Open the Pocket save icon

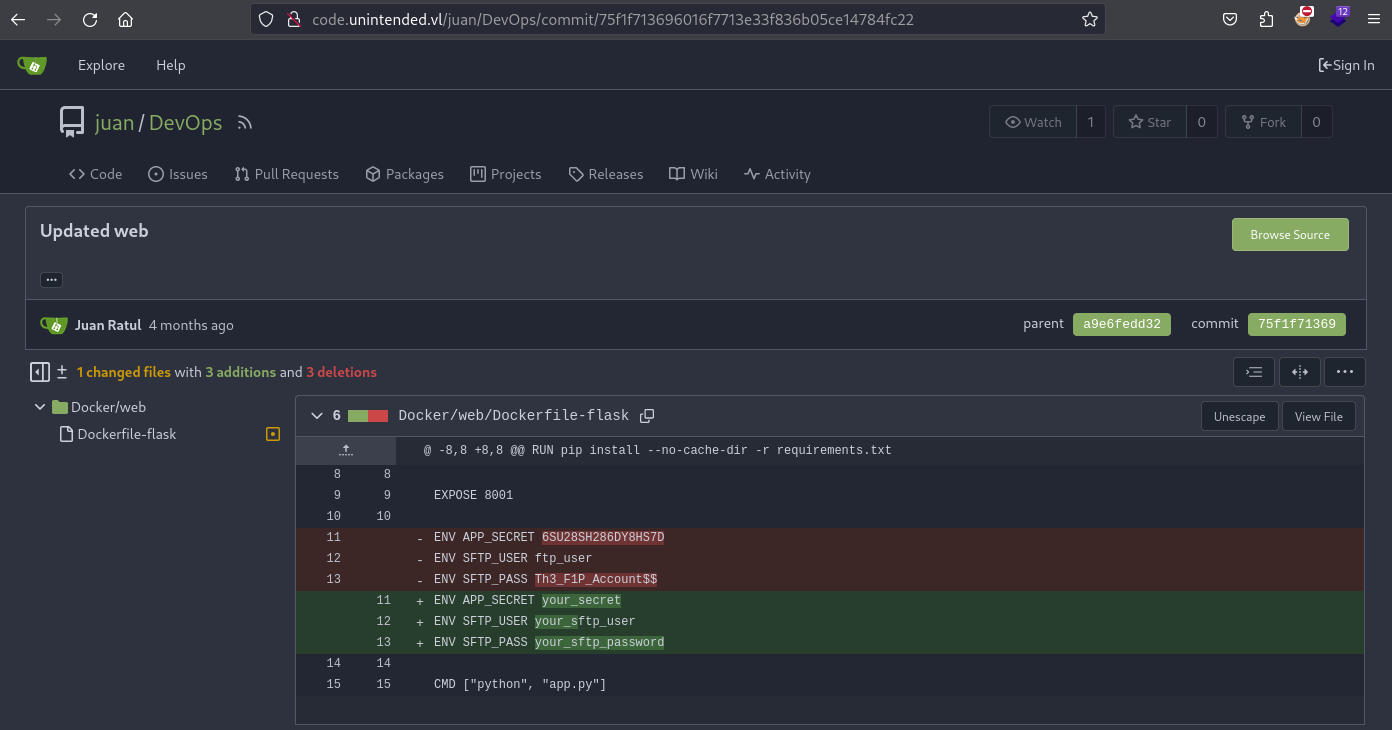1230,19
